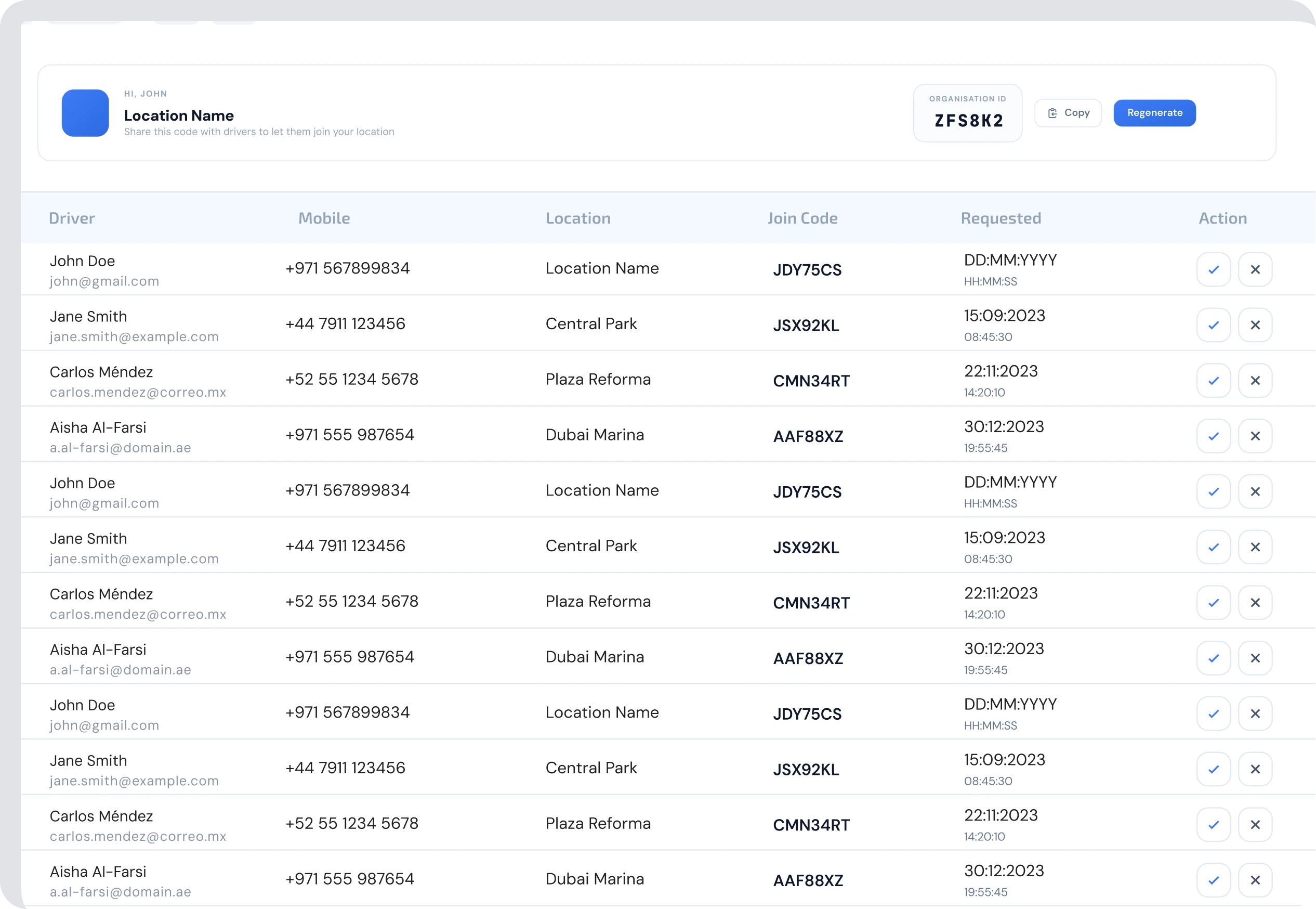Viewport: 1316px width, 909px height.
Task: Approve the first Jane Smith join request
Action: coord(1214,325)
